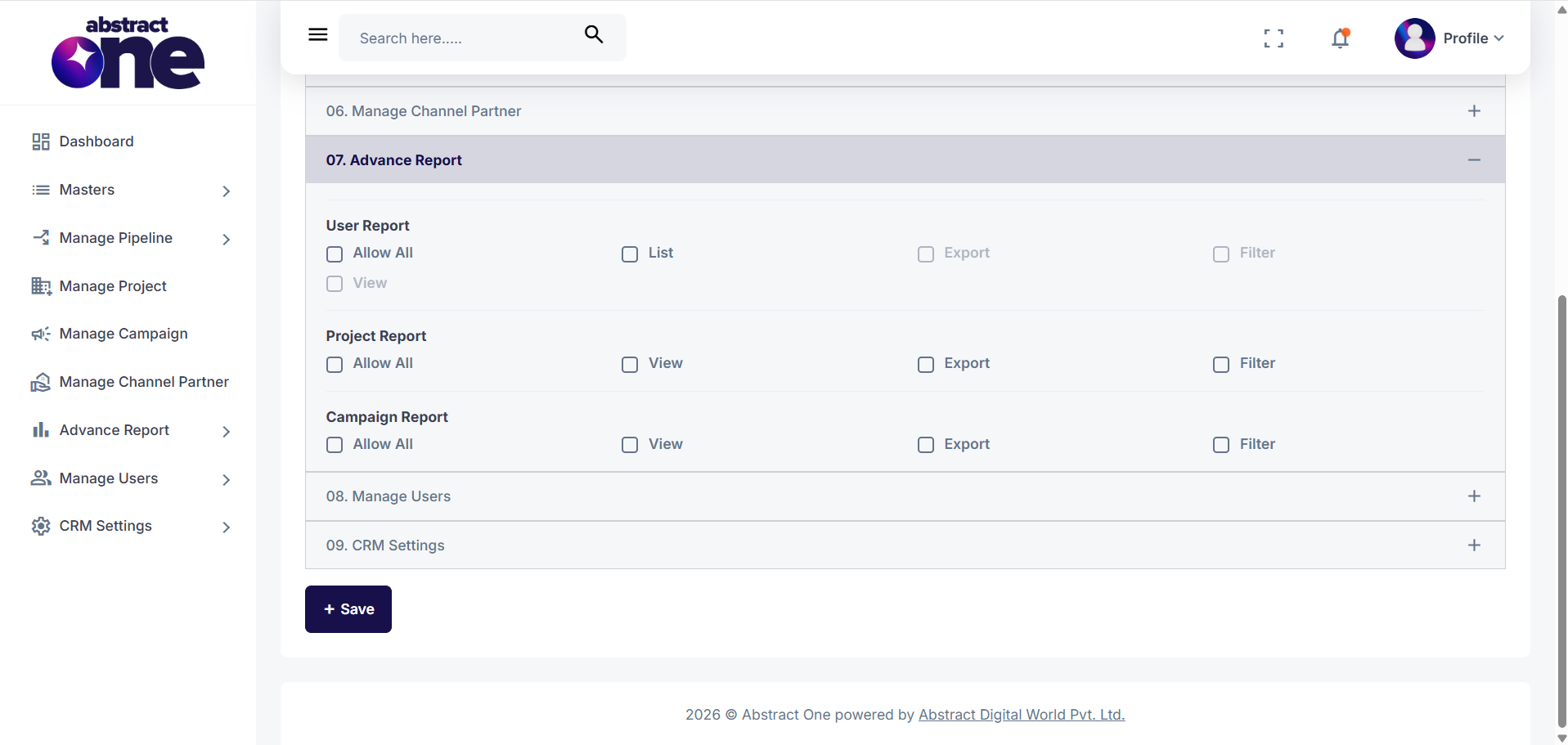Click the Manage Campaign megaphone icon
Screen dimensions: 1568x745
(x=41, y=334)
